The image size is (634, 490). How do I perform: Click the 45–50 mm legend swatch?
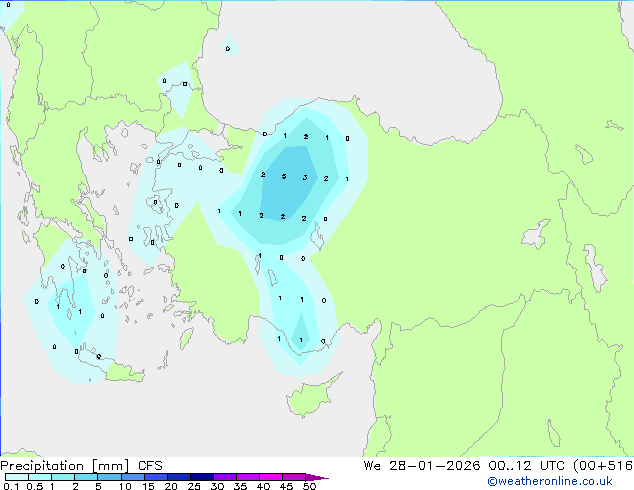point(294,477)
